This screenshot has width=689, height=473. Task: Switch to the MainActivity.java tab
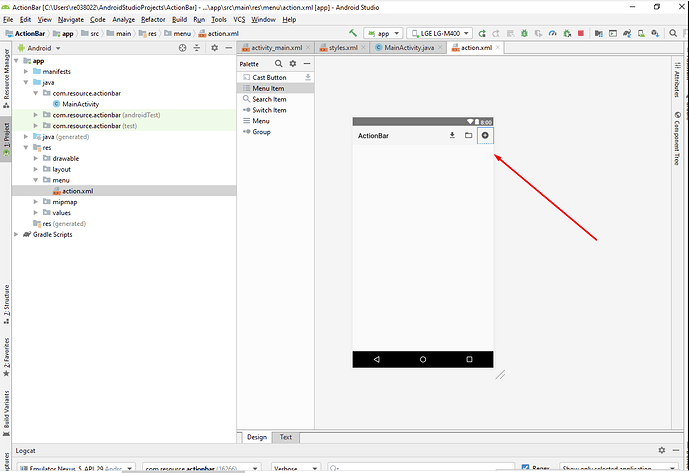409,47
